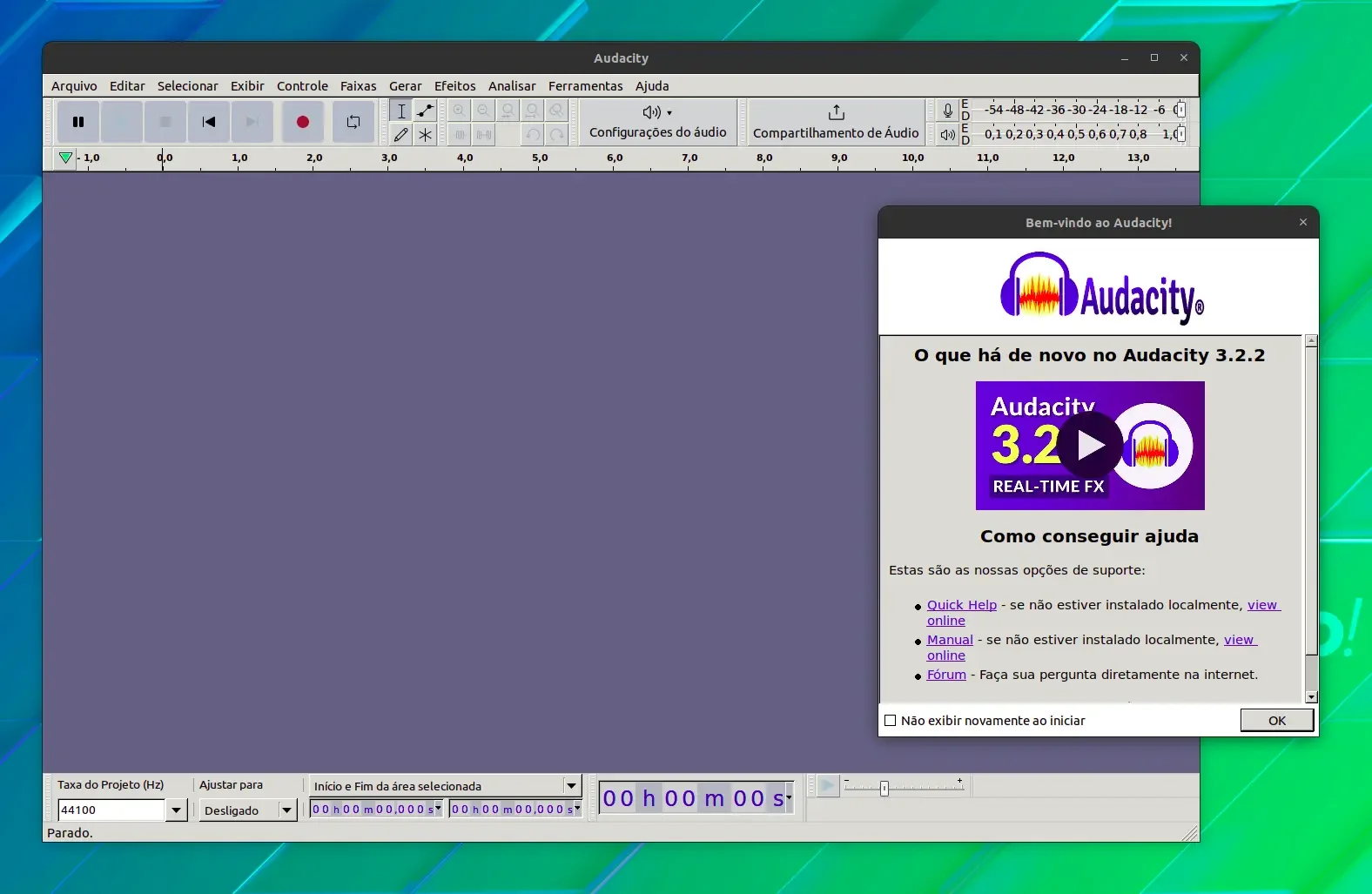
Task: Expand the Taxa do Projeto (Hz) dropdown arrow
Action: click(177, 810)
